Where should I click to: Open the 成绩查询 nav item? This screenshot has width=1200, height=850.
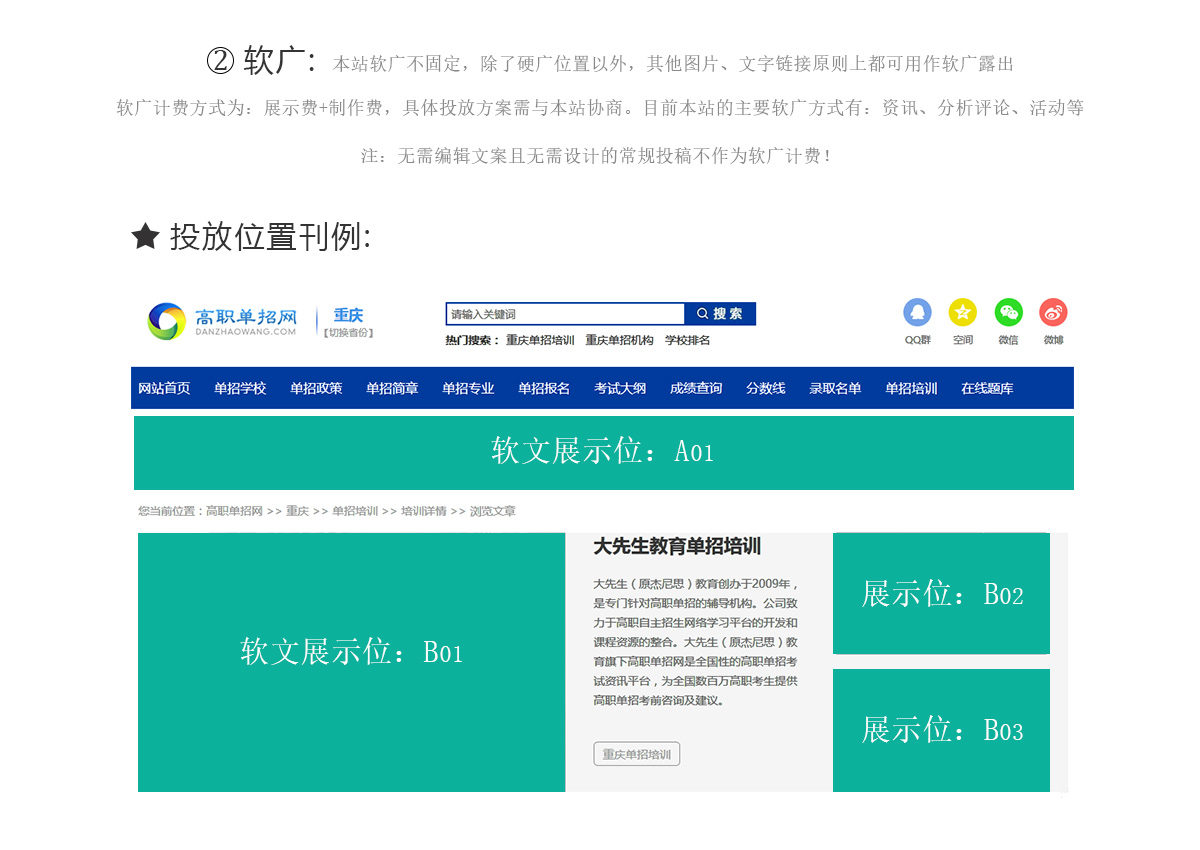pos(696,388)
